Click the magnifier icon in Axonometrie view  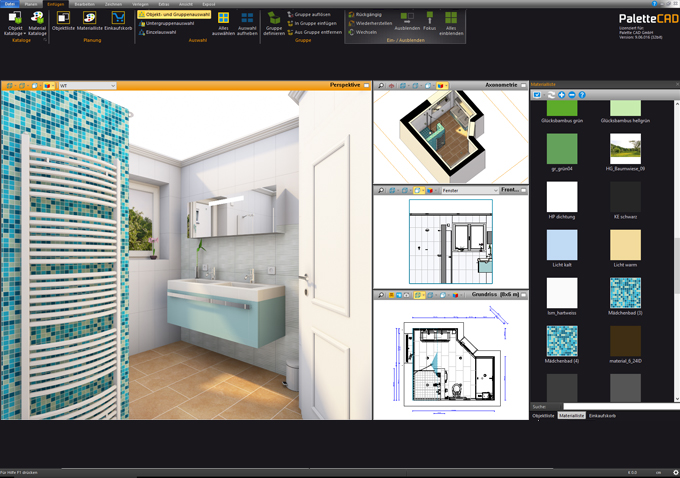[x=379, y=86]
